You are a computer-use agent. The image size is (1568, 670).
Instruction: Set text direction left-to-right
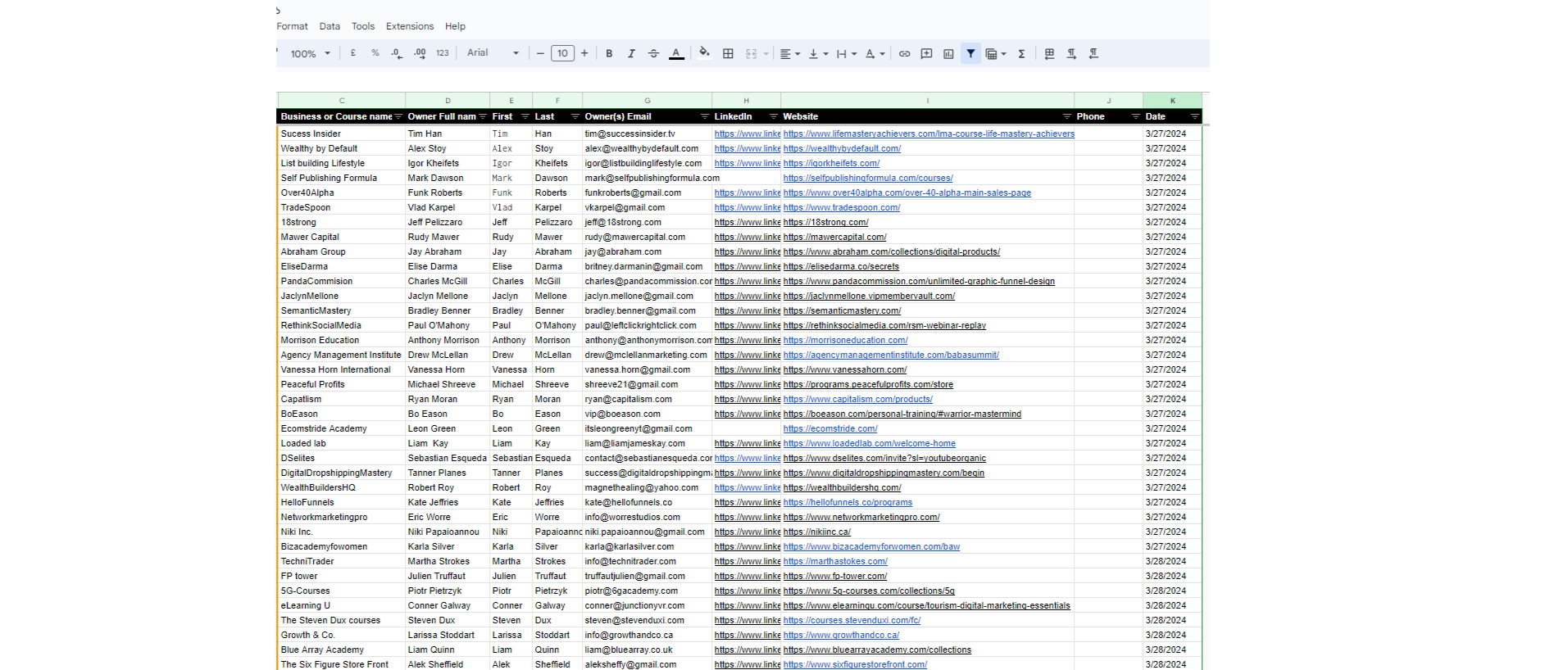pyautogui.click(x=1071, y=53)
